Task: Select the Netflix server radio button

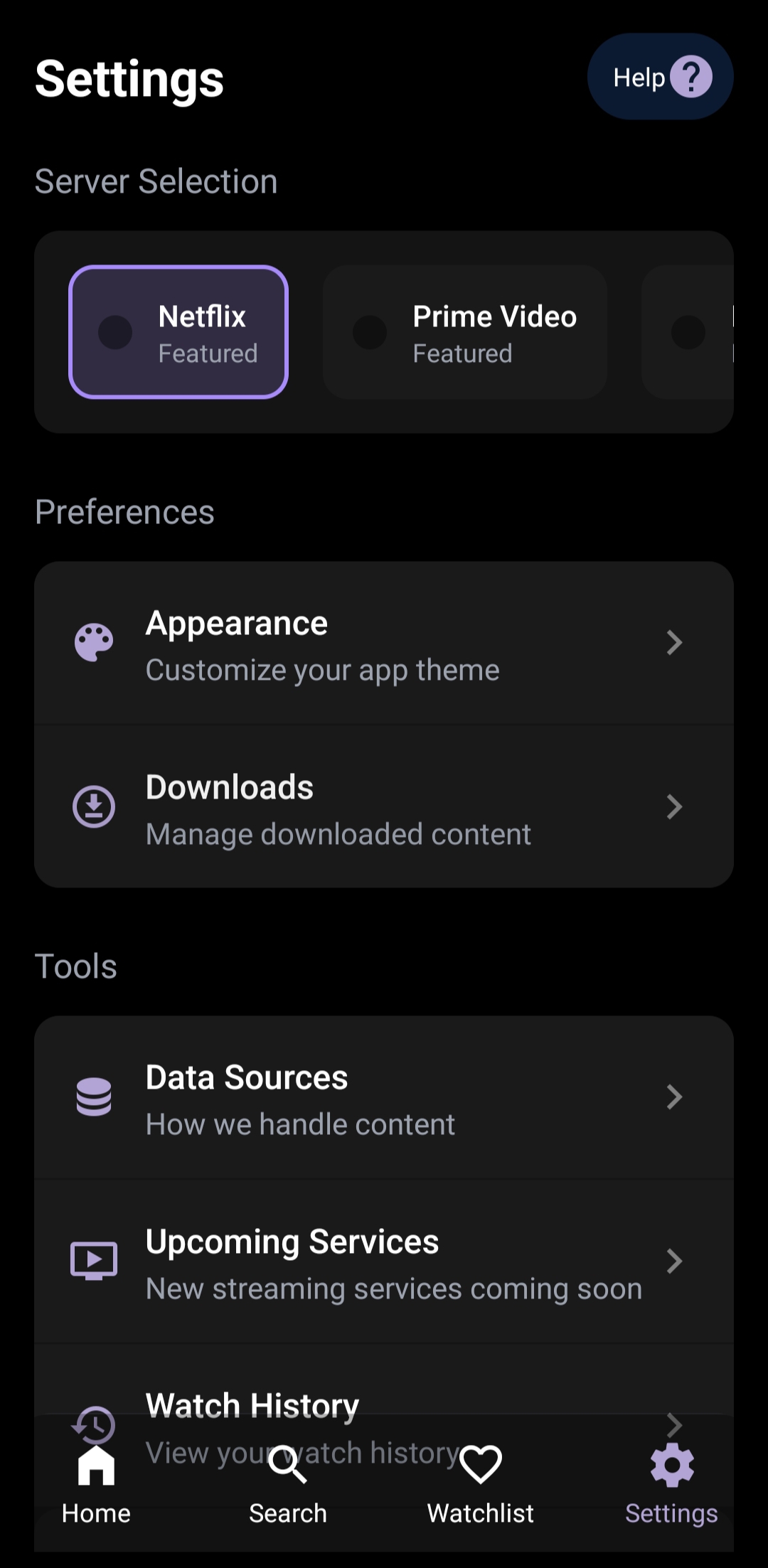Action: coord(115,332)
